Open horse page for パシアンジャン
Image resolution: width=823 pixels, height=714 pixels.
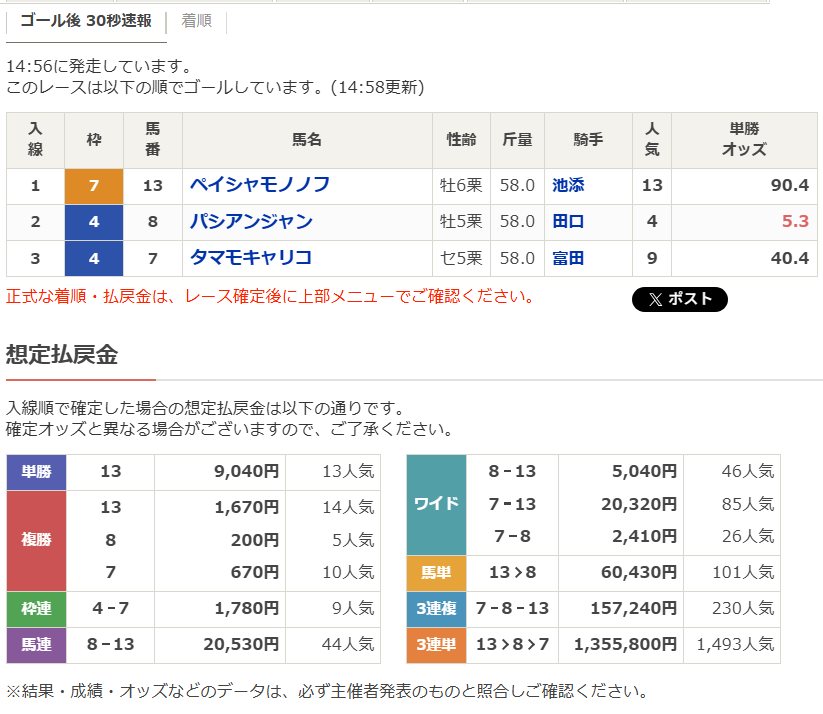click(x=251, y=222)
